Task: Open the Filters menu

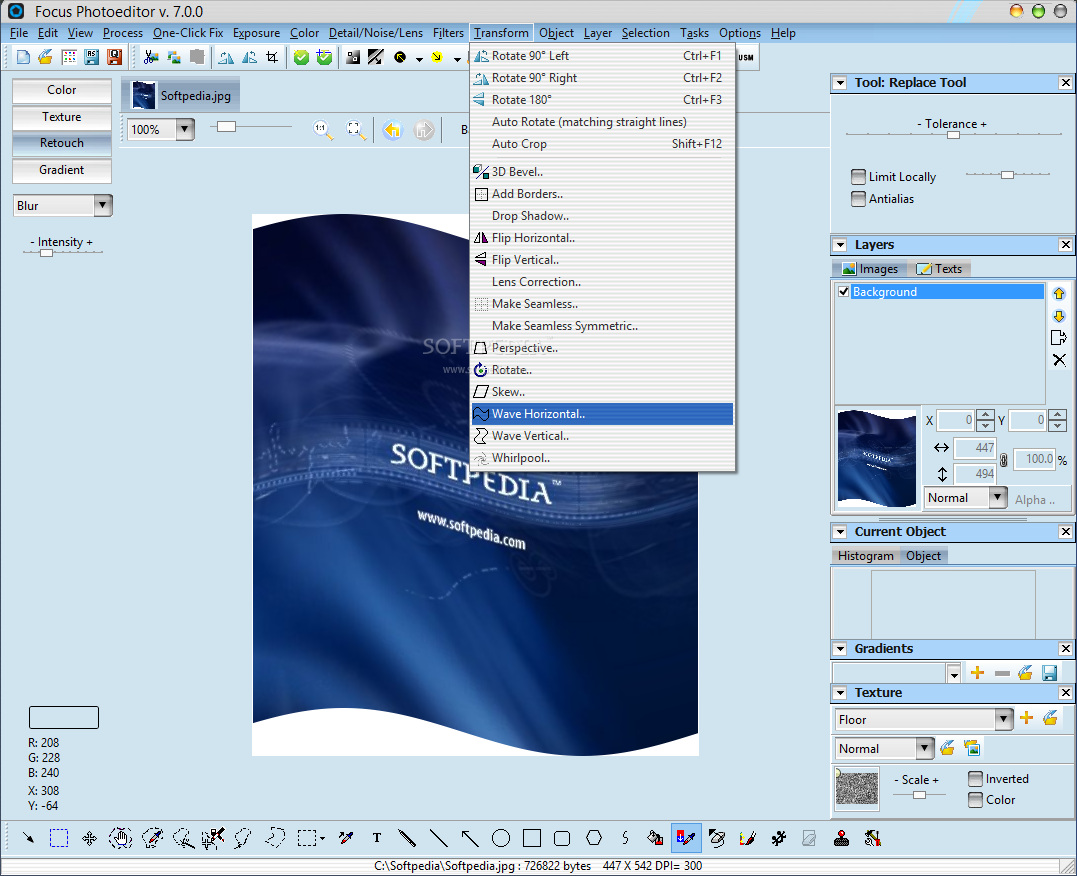Action: [x=448, y=33]
